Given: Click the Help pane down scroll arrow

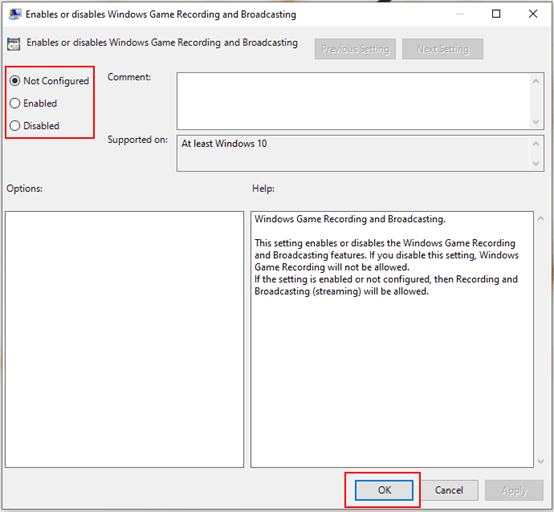Looking at the screenshot, I should tap(541, 461).
